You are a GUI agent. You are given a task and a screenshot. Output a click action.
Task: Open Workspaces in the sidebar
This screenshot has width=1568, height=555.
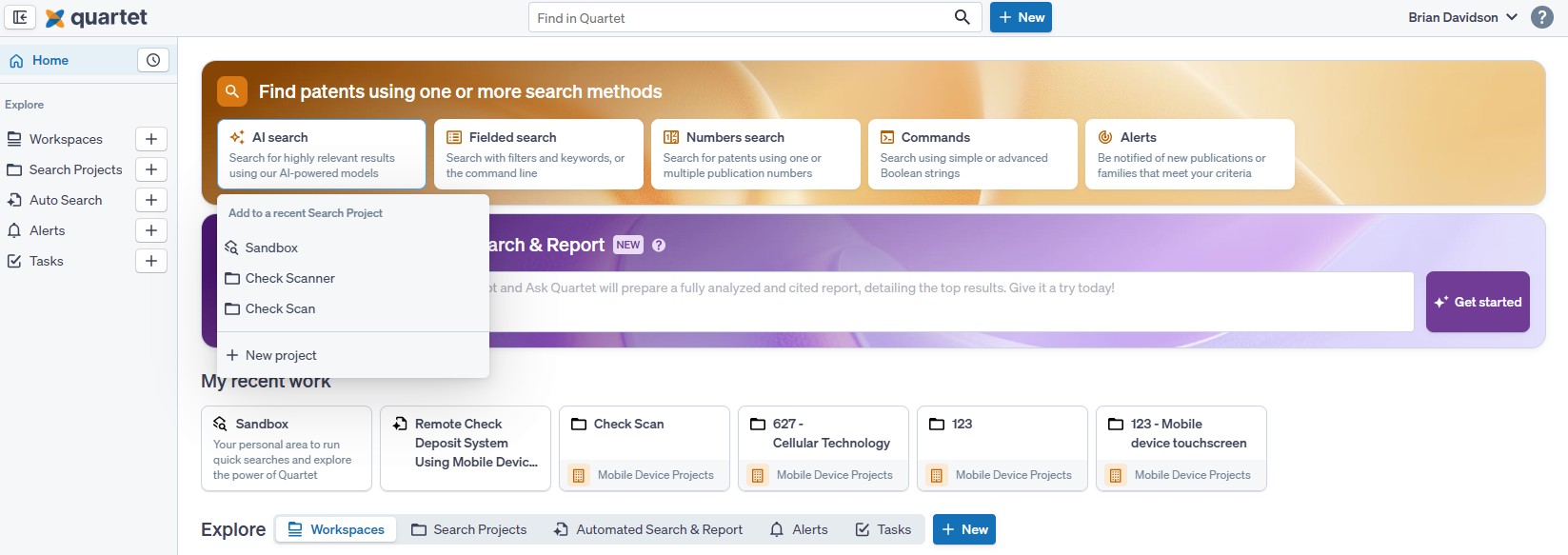66,139
